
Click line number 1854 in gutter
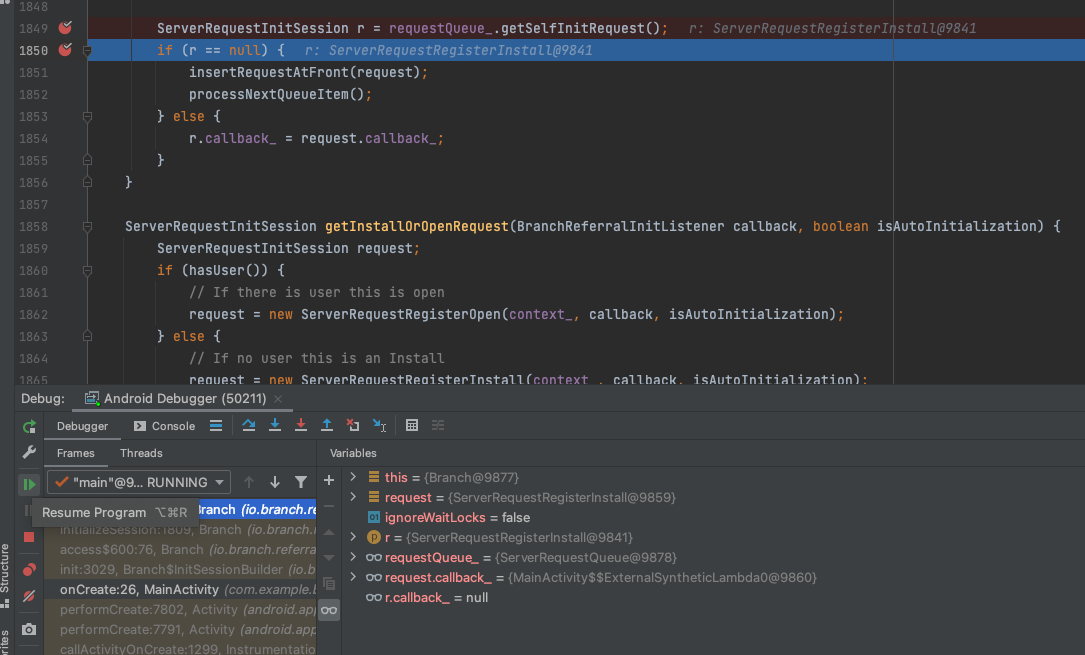[x=33, y=138]
